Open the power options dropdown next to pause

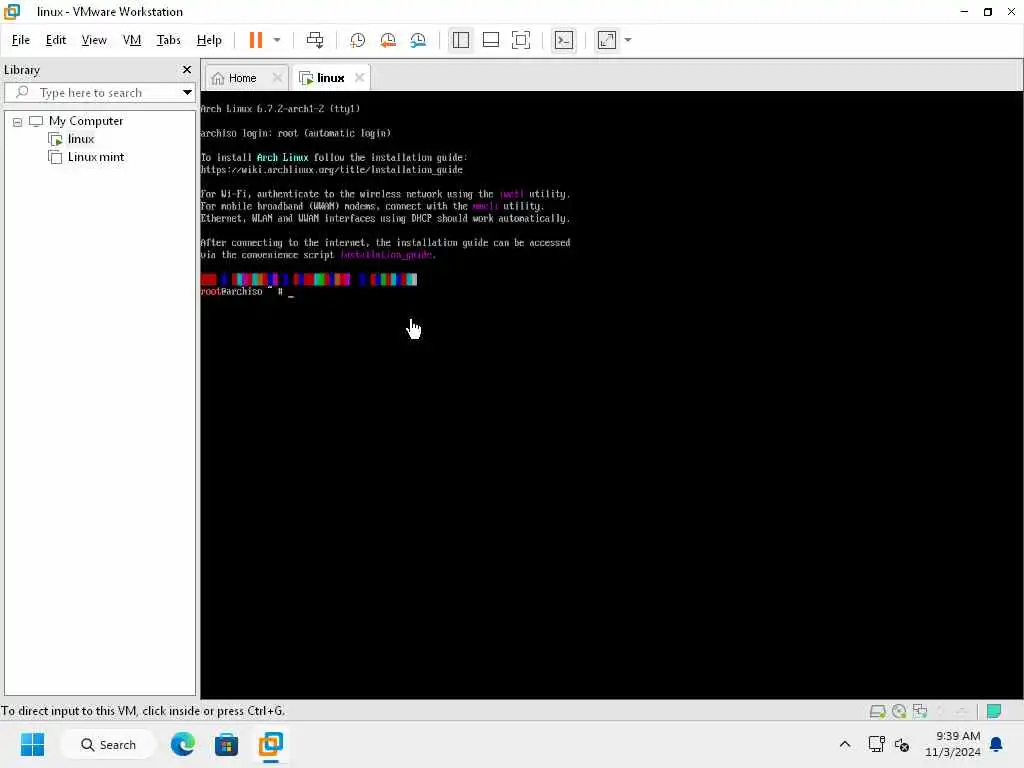tap(277, 40)
